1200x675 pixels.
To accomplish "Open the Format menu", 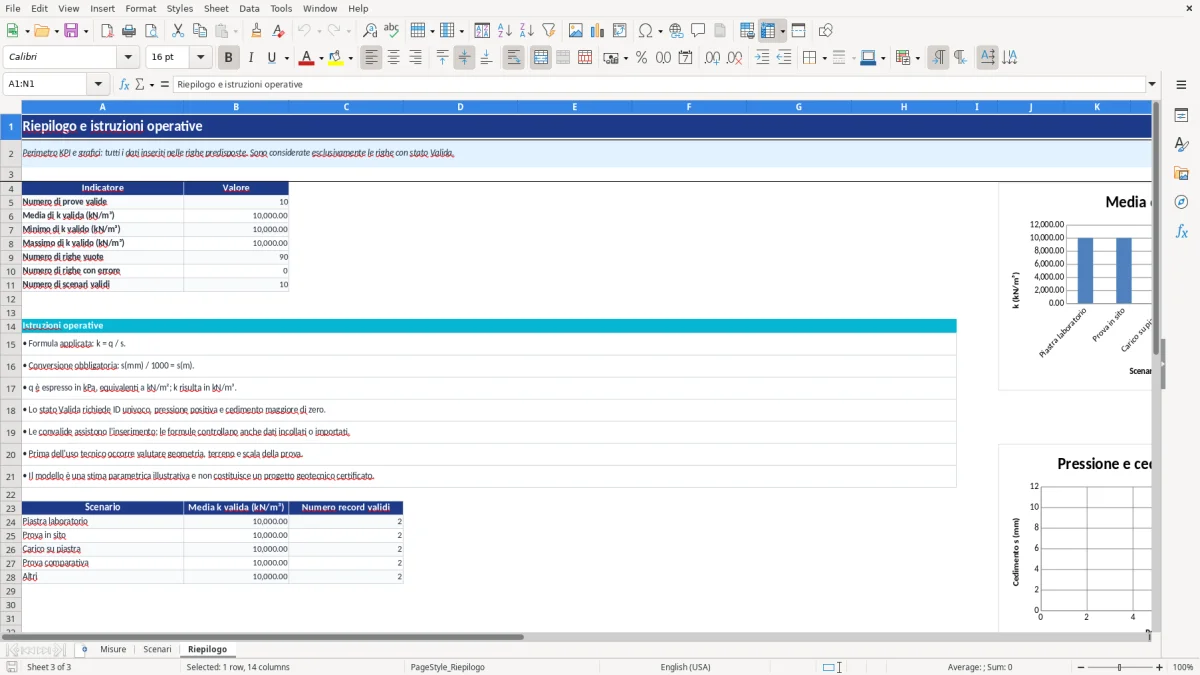I will [140, 8].
